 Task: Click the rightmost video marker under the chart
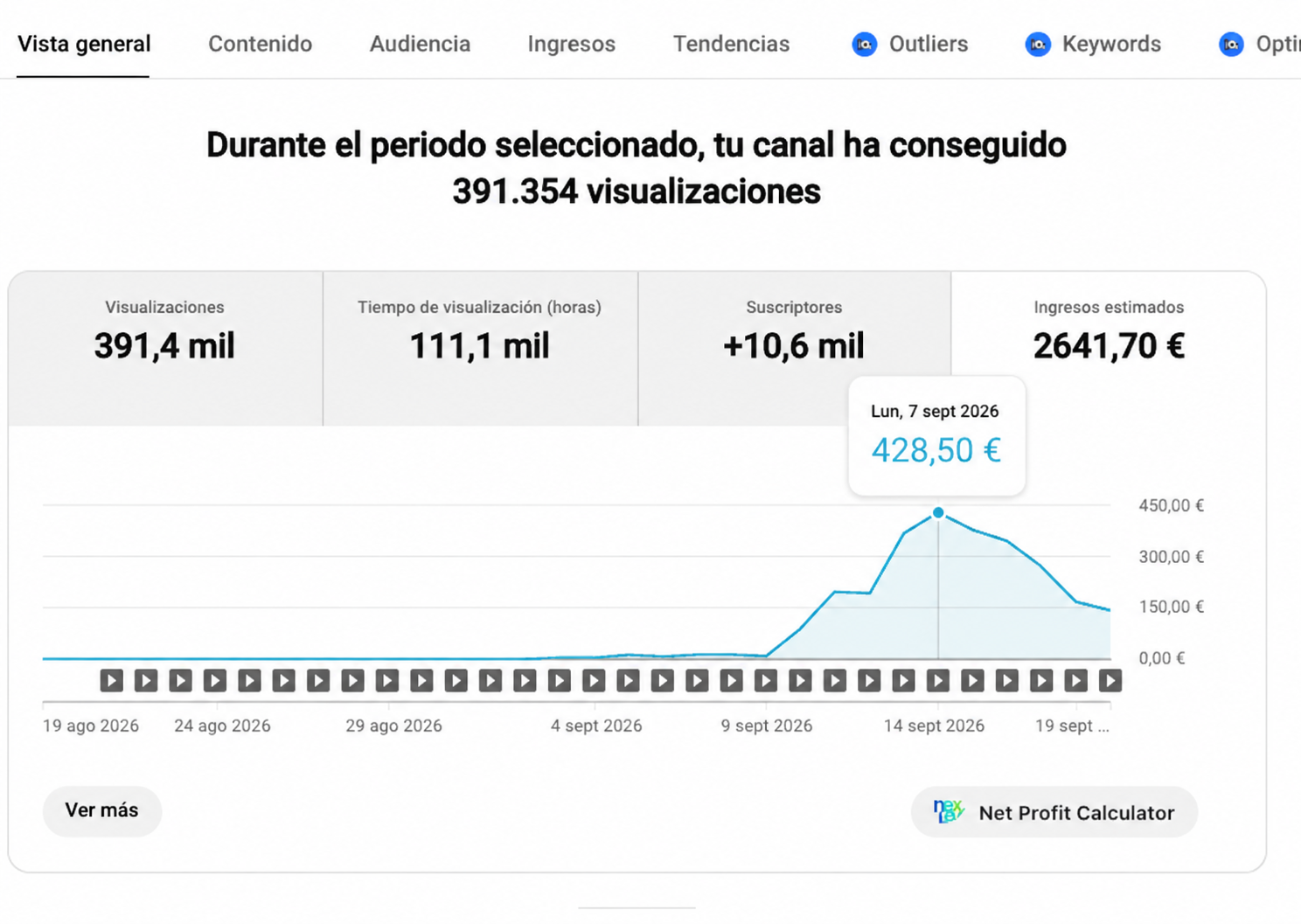[1110, 680]
